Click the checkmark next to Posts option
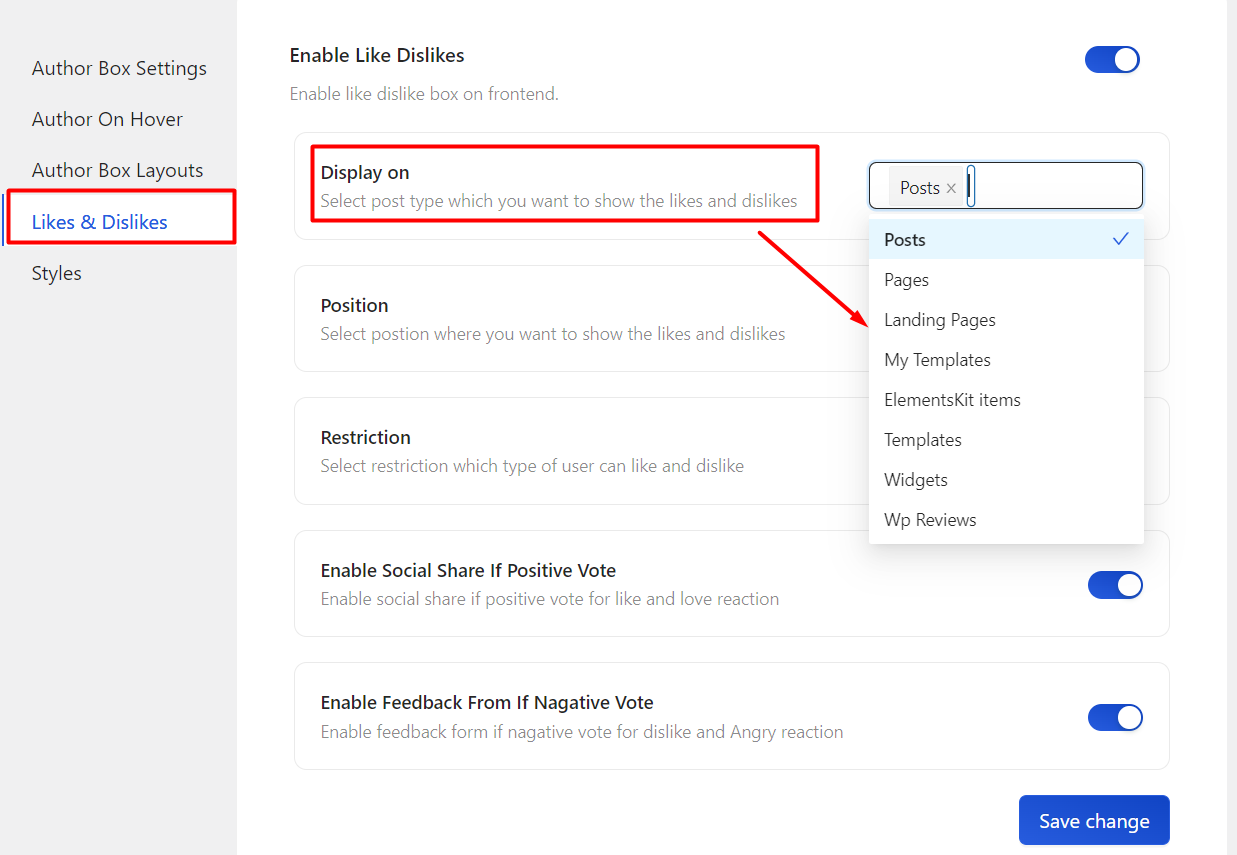The image size is (1237, 855). pyautogui.click(x=1120, y=239)
